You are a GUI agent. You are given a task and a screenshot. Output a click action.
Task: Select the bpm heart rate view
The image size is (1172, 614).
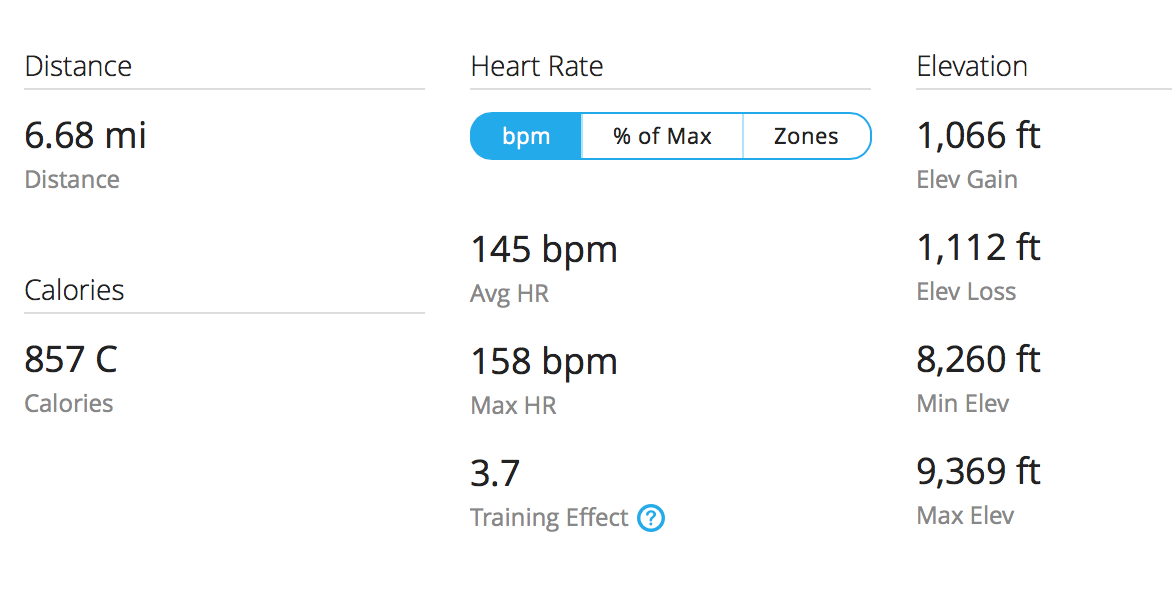(x=526, y=136)
